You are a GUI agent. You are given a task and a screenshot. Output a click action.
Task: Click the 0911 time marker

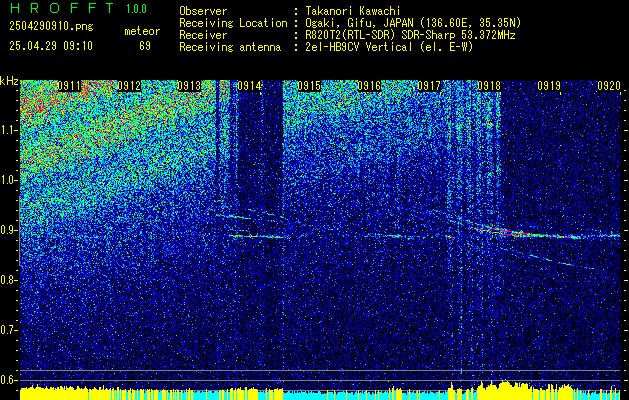[69, 86]
